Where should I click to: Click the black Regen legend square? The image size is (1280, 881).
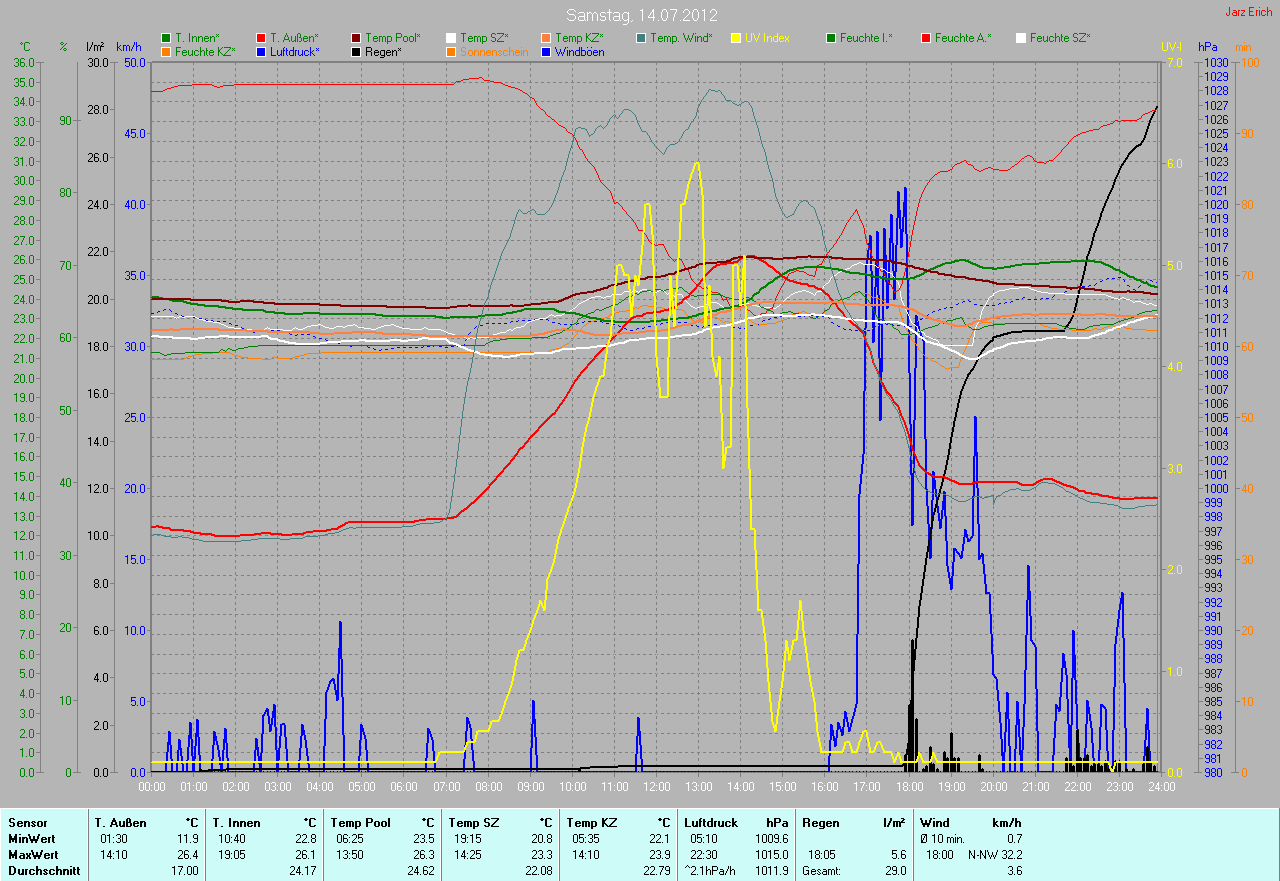click(x=356, y=51)
